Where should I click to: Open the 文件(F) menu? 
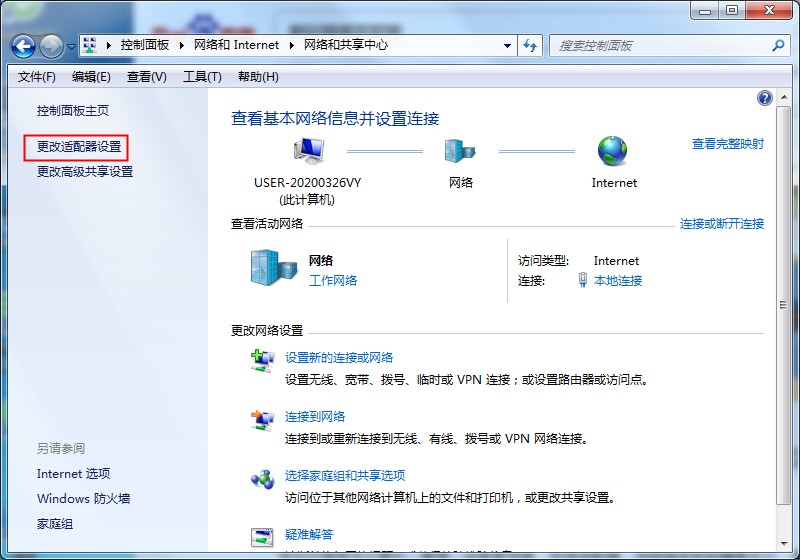(37, 77)
